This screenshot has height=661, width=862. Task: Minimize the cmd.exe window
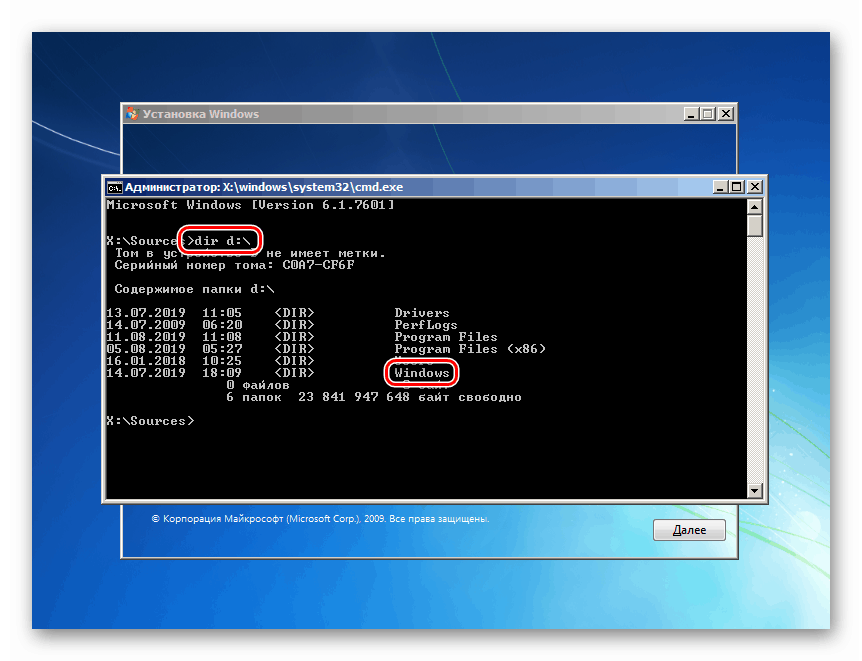[720, 187]
